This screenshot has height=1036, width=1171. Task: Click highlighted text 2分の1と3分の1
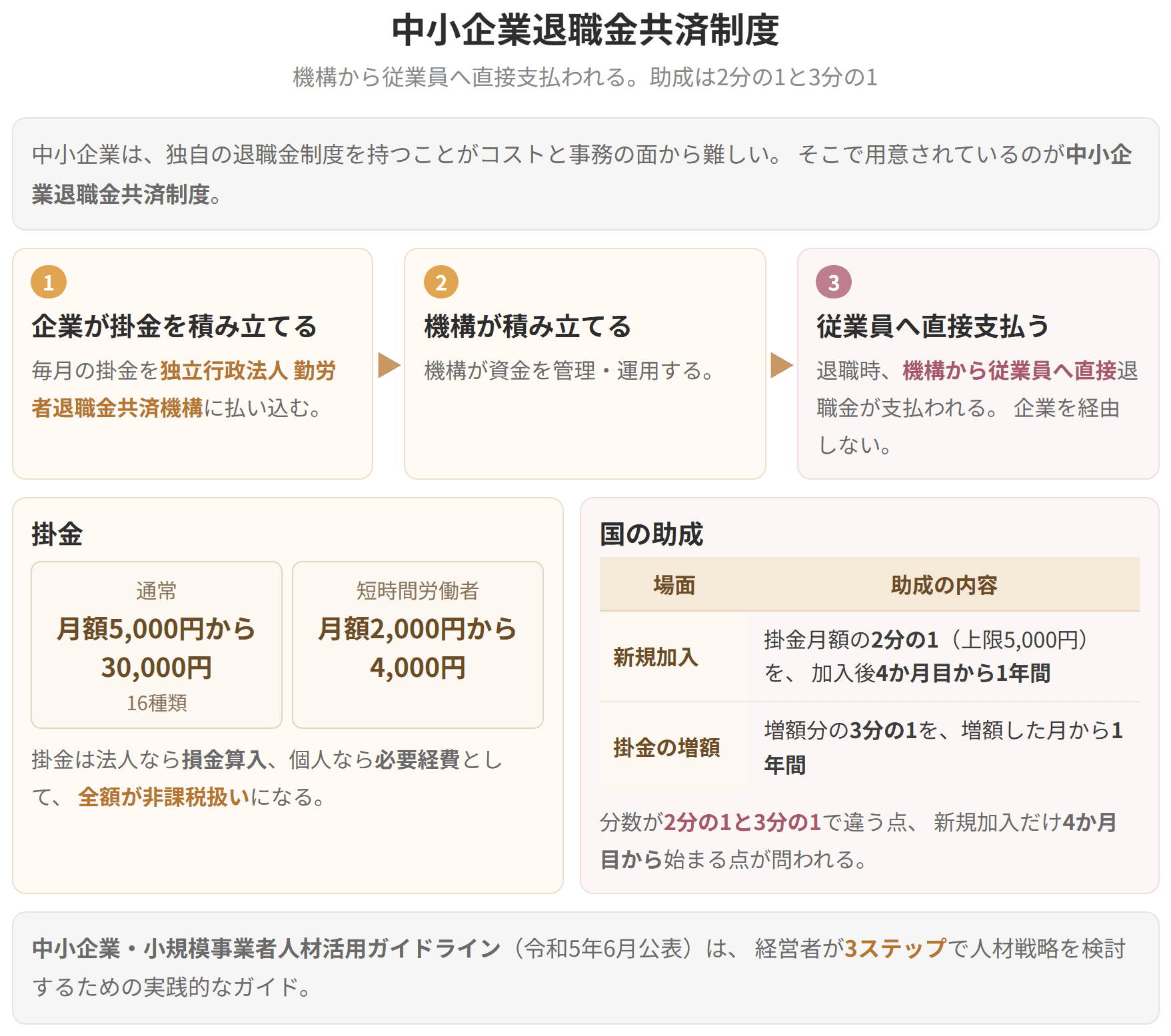coord(742,822)
